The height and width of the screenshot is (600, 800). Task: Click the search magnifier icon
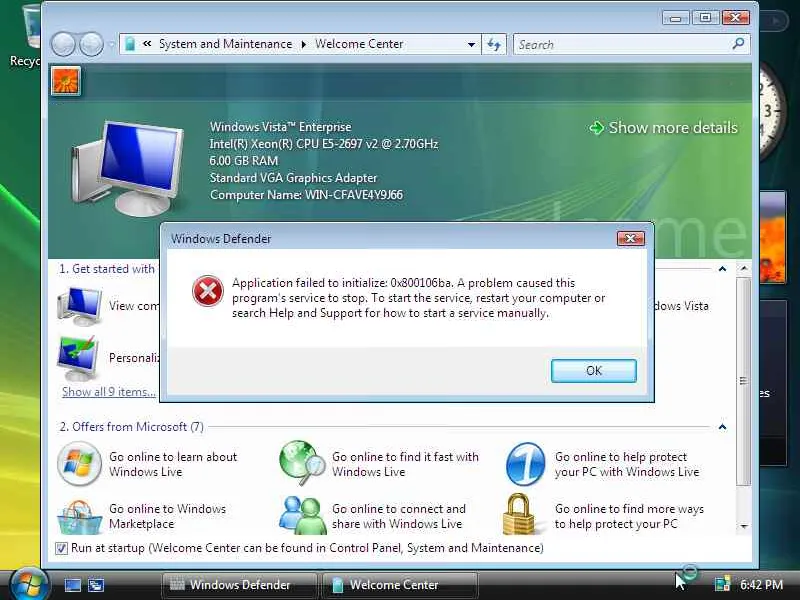coord(738,44)
